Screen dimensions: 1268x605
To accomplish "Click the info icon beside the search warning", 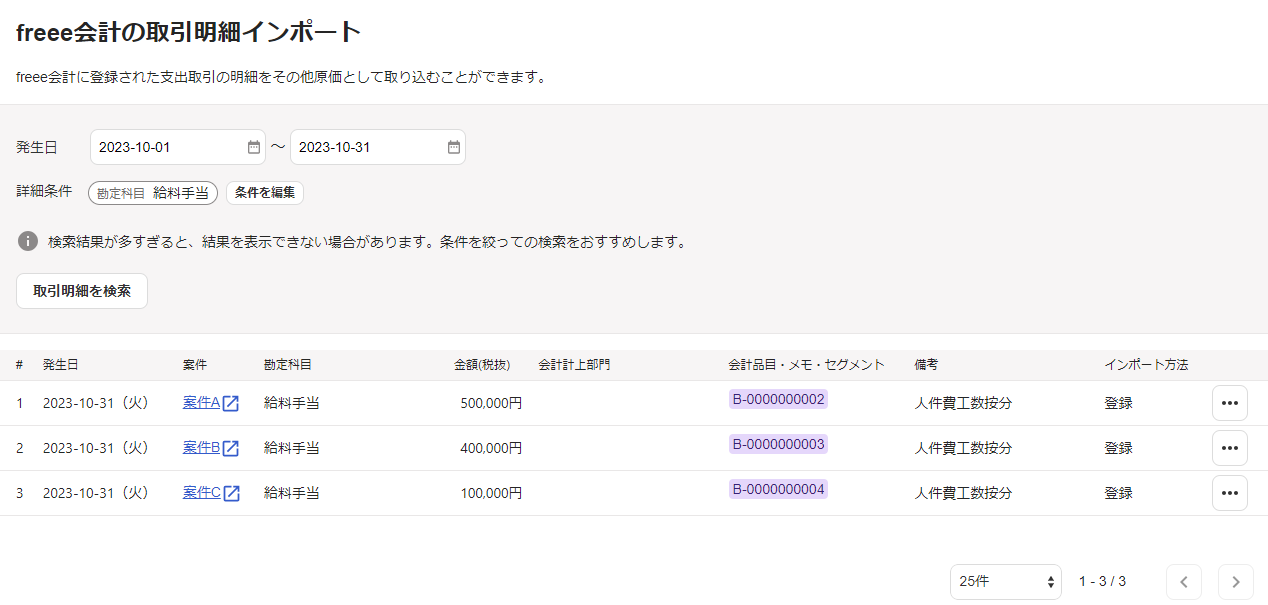I will coord(28,241).
